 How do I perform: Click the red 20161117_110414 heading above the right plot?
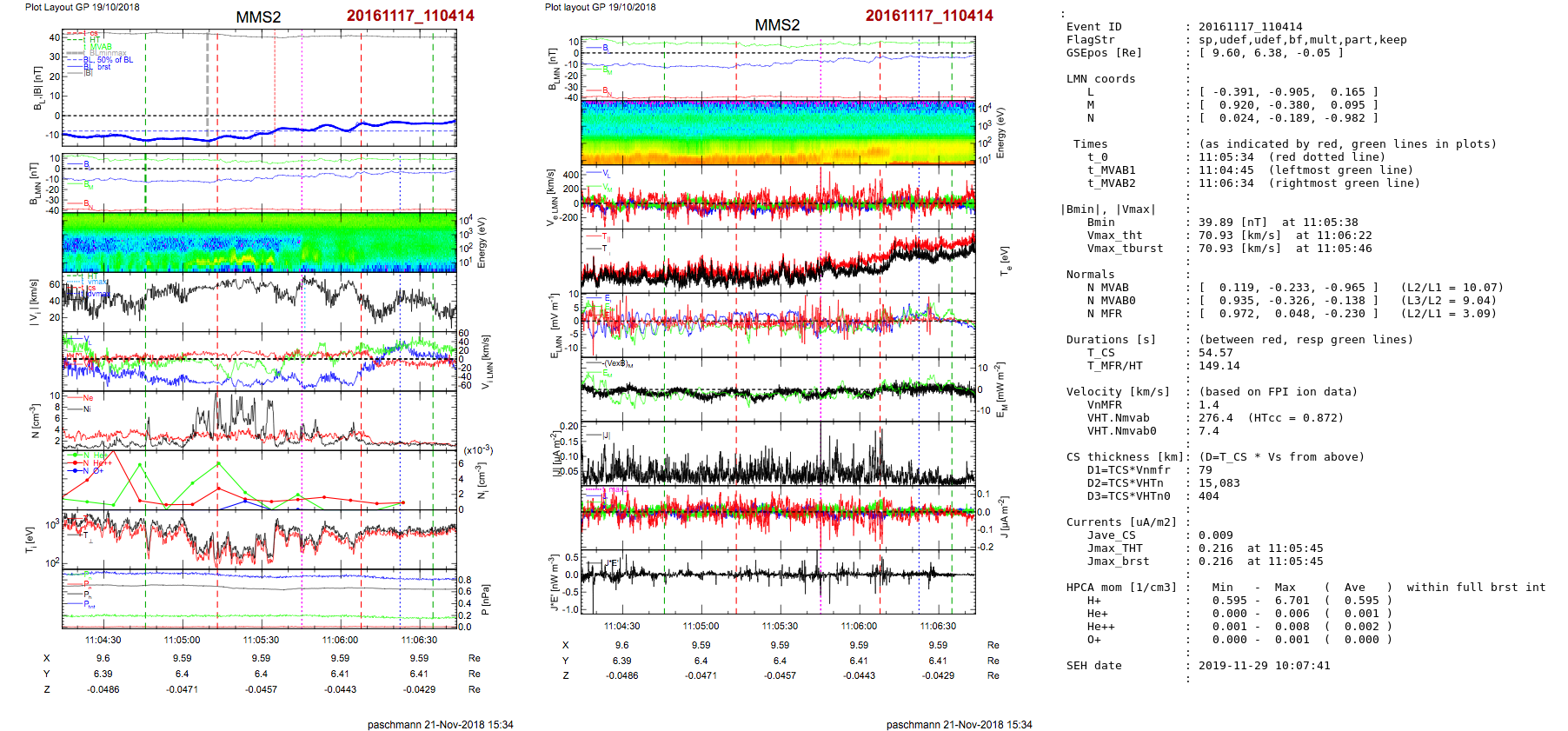(x=928, y=16)
